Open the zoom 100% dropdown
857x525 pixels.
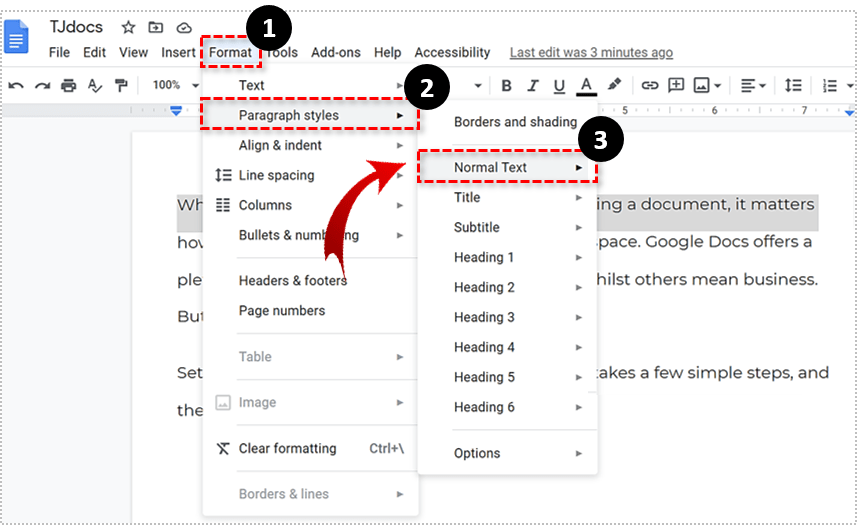click(175, 86)
